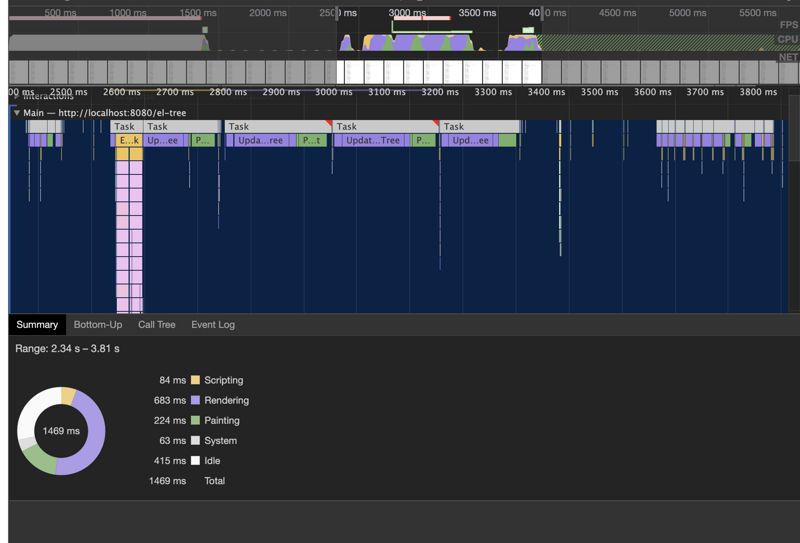The height and width of the screenshot is (543, 800).
Task: Click the purple Rendering legend swatch
Action: coord(195,401)
